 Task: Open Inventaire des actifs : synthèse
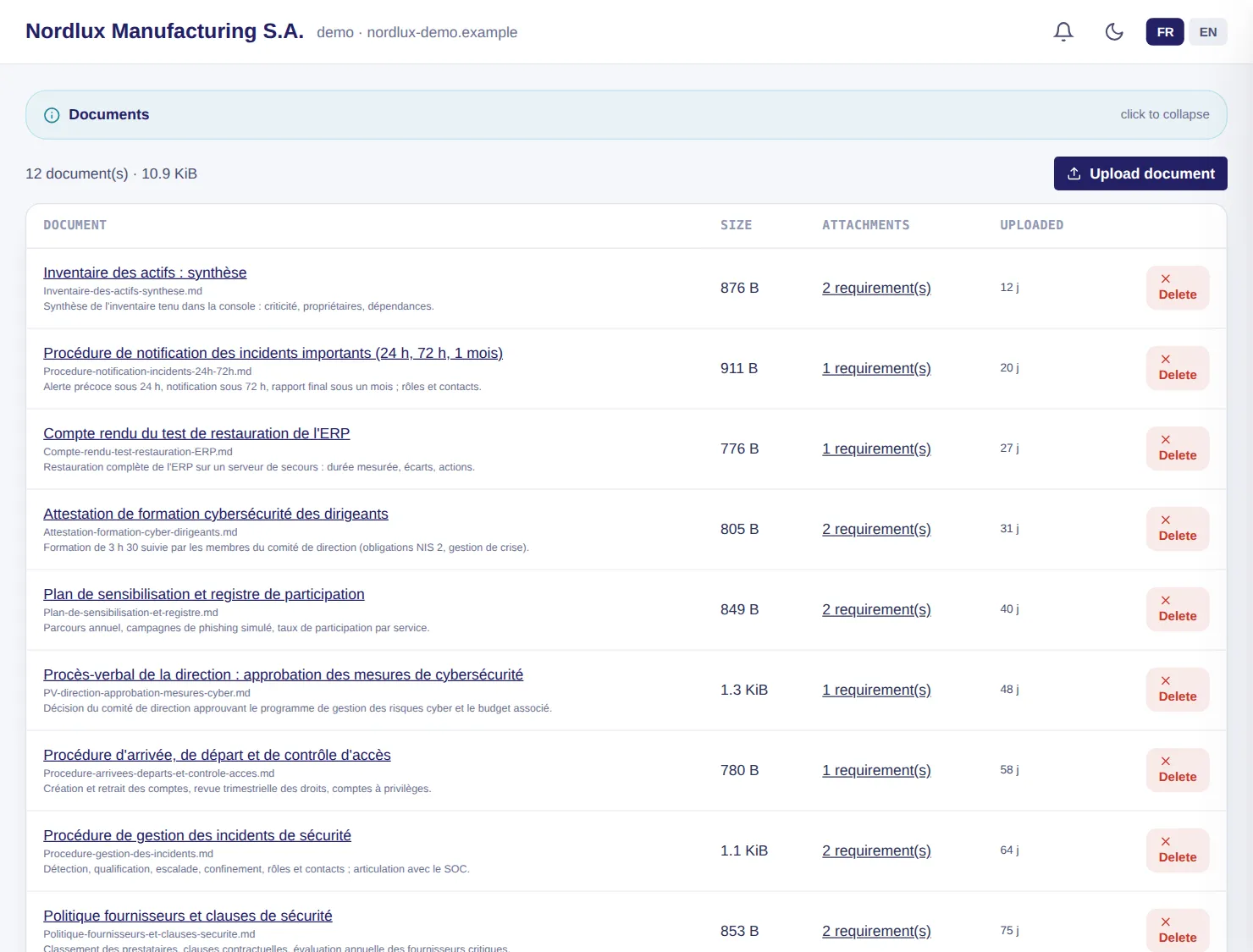[145, 272]
